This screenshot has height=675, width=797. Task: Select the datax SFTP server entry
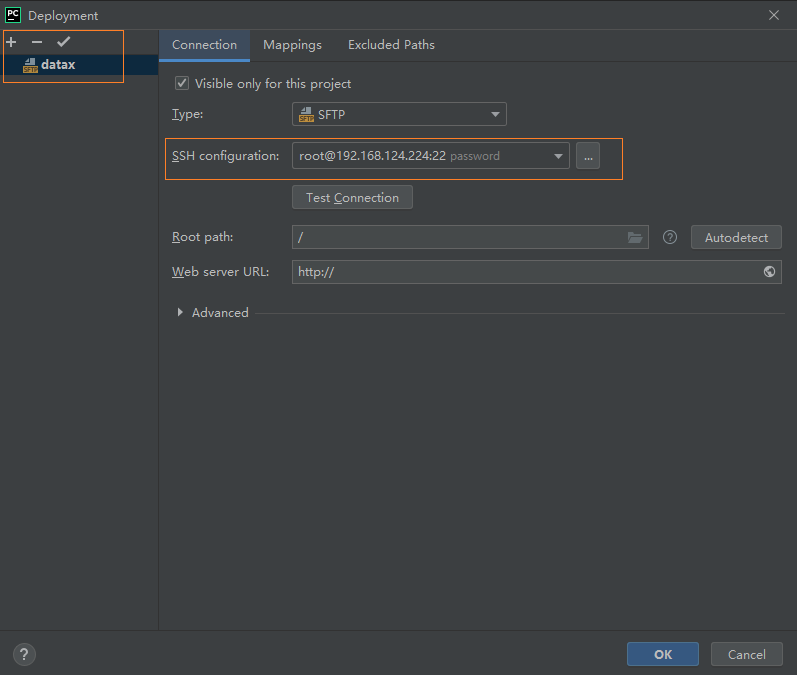[x=79, y=65]
